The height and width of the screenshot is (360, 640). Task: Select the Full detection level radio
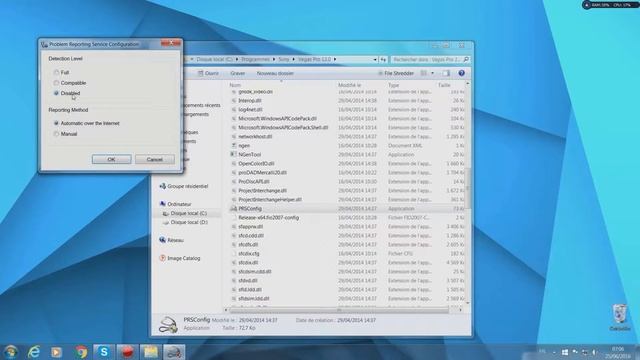[x=56, y=72]
